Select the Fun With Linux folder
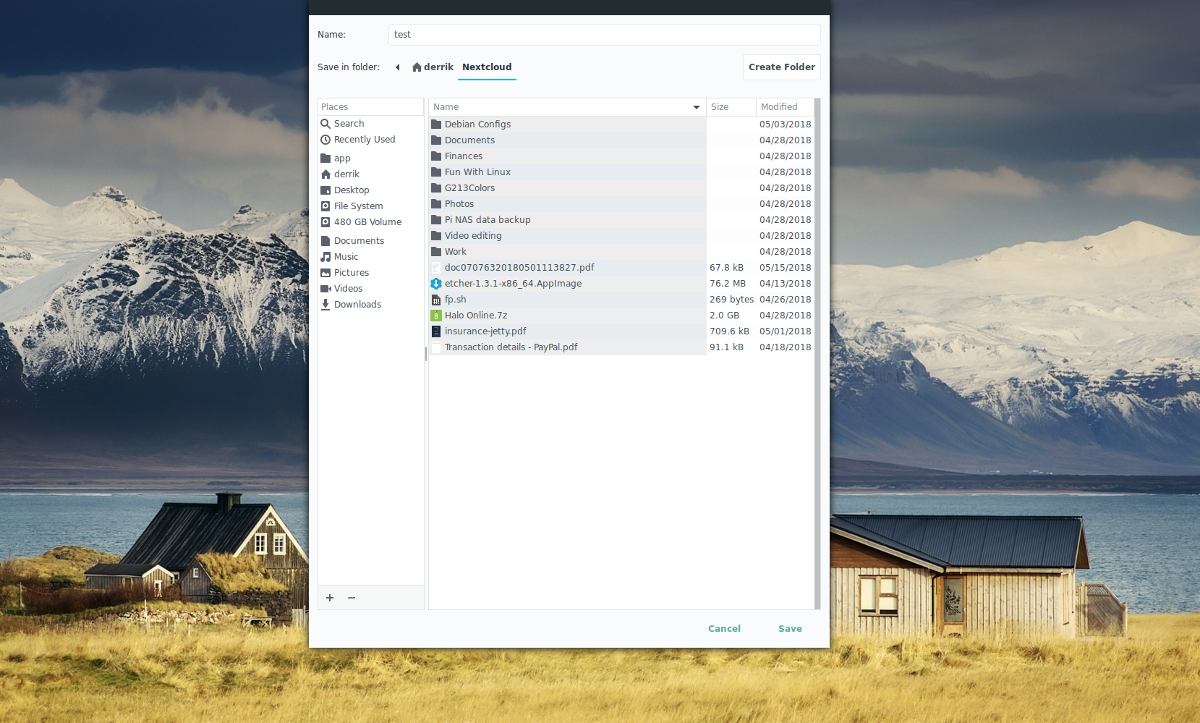 [x=621, y=172]
